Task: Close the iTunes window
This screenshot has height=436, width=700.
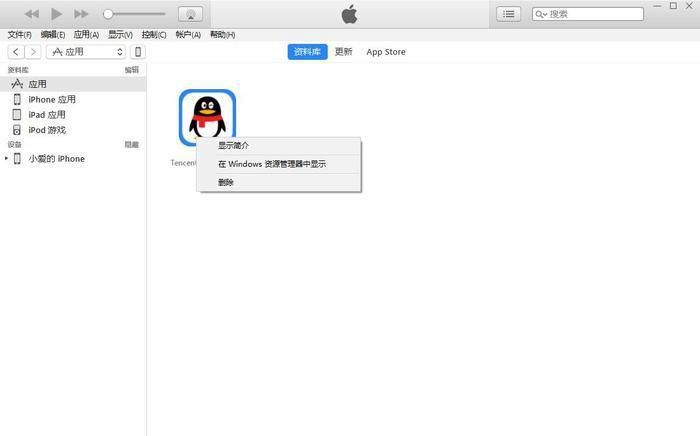Action: (689, 6)
